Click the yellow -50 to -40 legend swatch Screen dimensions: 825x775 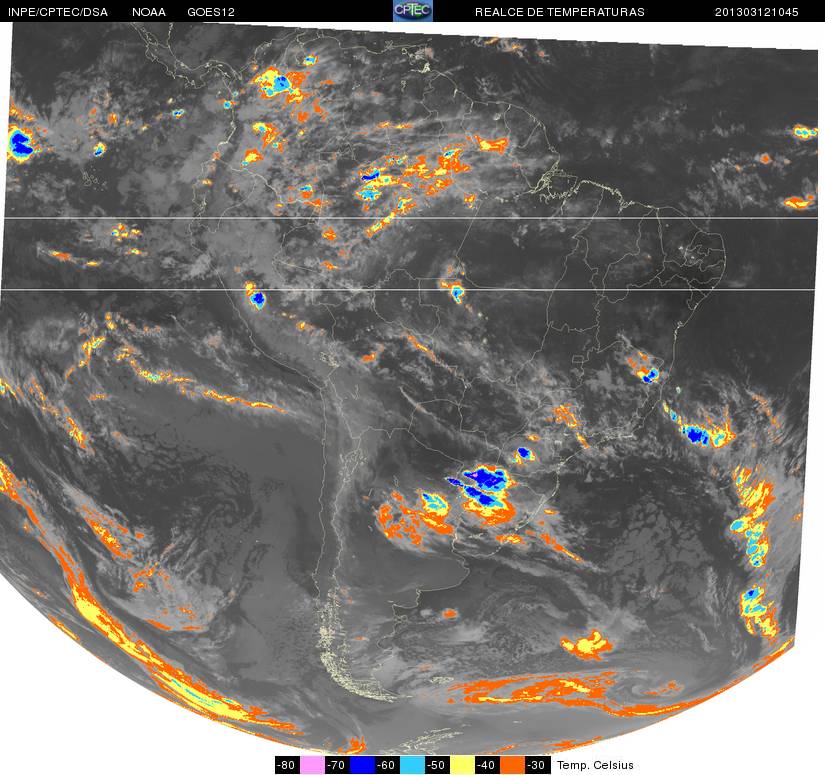tap(463, 765)
